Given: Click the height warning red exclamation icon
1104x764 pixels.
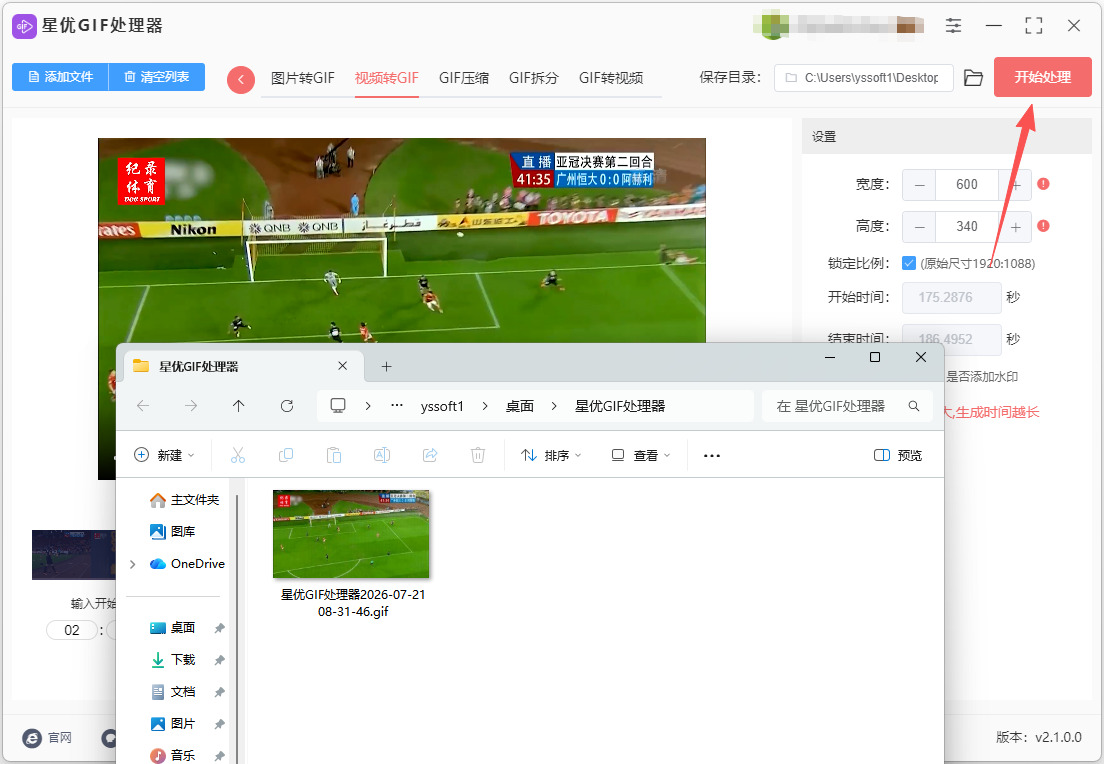Looking at the screenshot, I should point(1043,226).
